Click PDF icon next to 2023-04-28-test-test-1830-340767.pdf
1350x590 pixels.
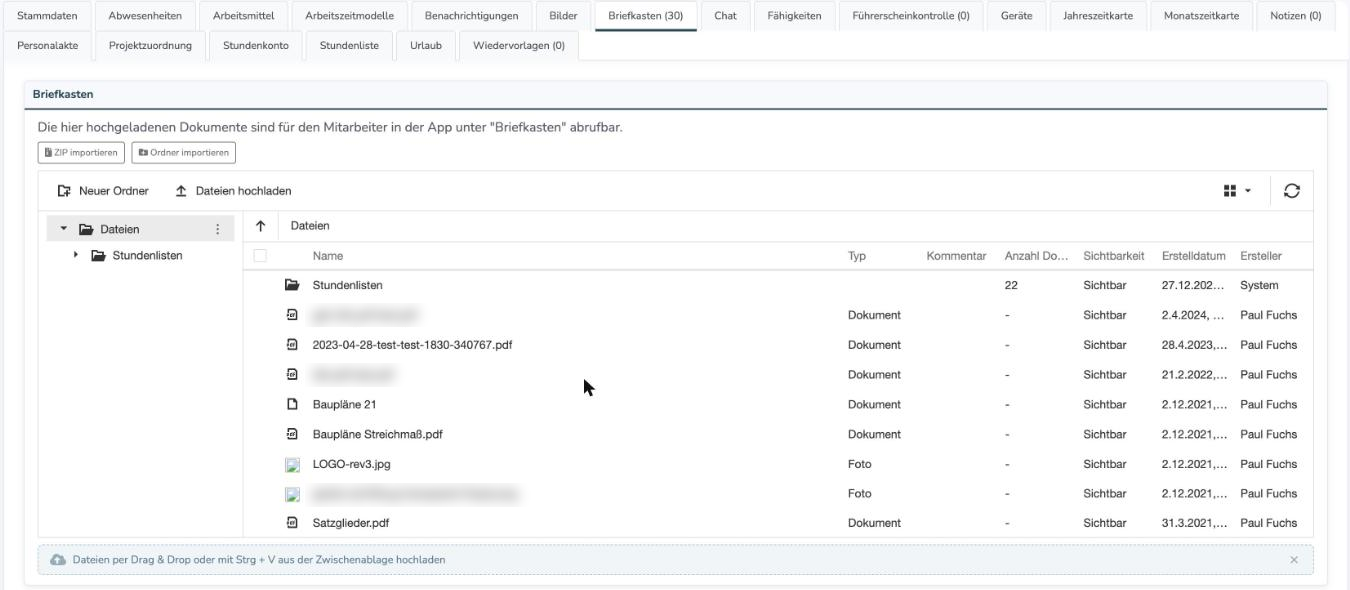coord(292,345)
